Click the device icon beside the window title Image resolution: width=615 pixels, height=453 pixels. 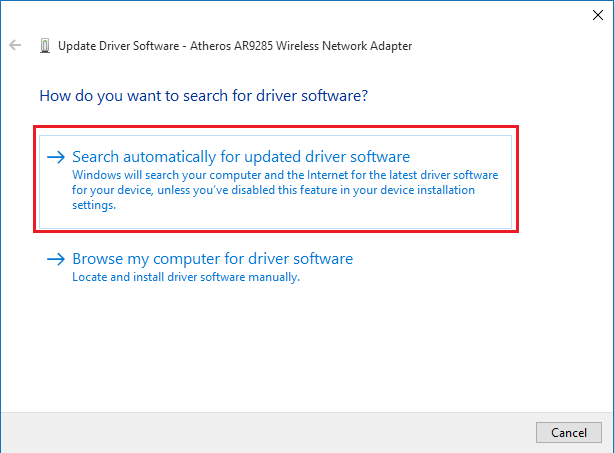click(44, 46)
